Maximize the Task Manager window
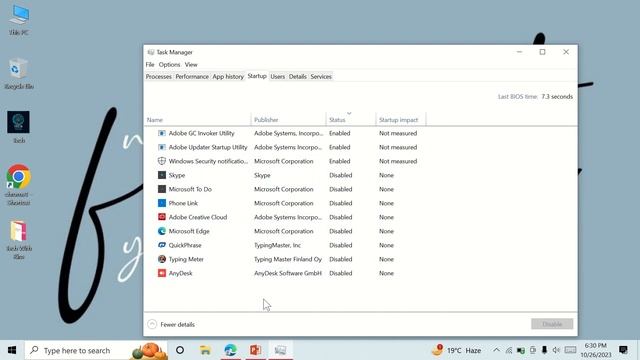 (542, 52)
